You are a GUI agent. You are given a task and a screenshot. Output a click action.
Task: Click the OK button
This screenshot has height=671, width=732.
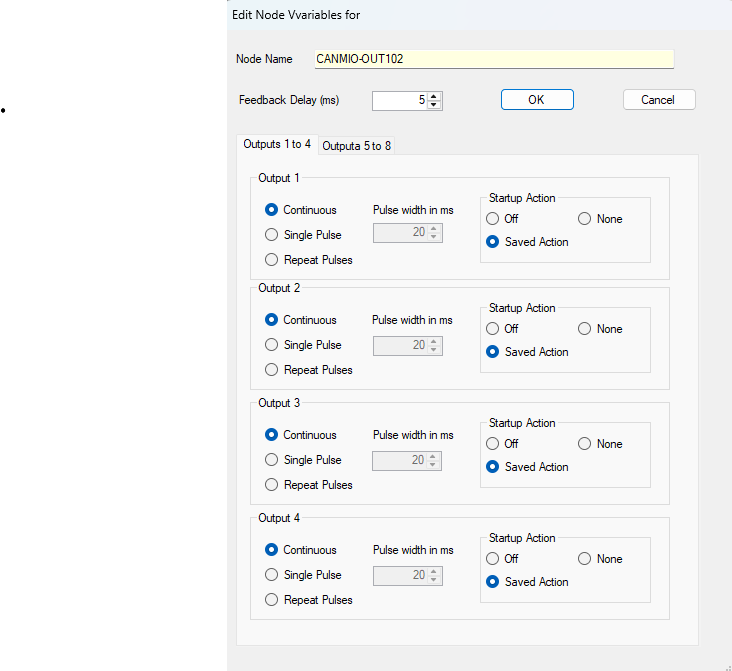(536, 100)
